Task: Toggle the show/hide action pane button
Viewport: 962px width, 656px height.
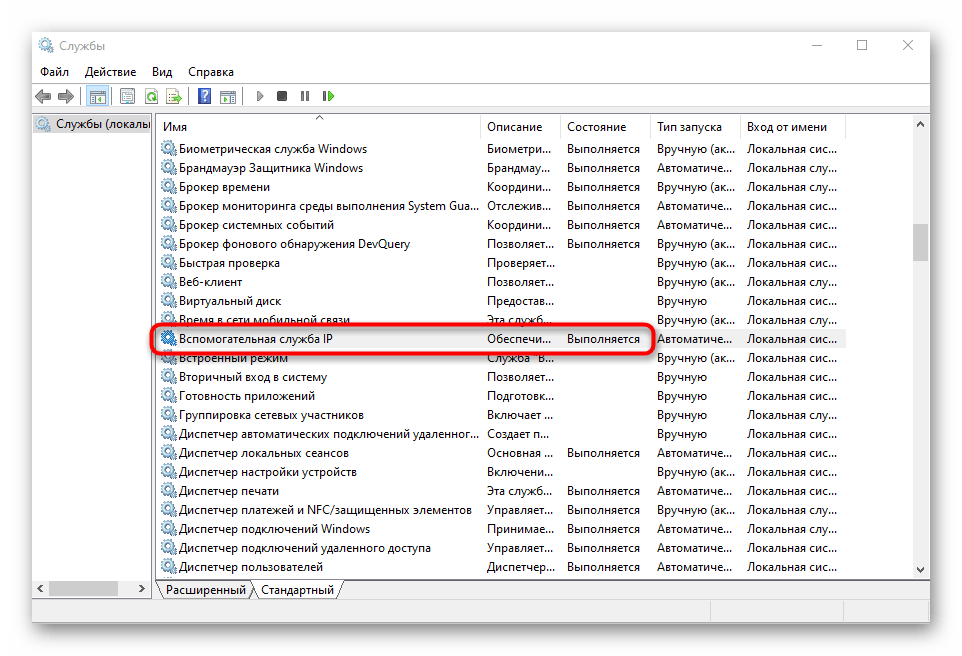Action: pyautogui.click(x=228, y=96)
